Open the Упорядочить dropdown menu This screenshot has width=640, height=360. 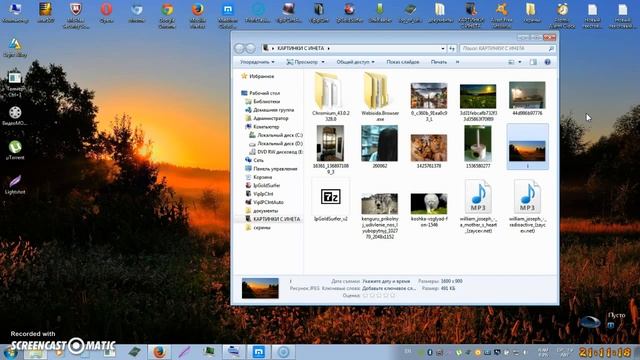(x=257, y=62)
